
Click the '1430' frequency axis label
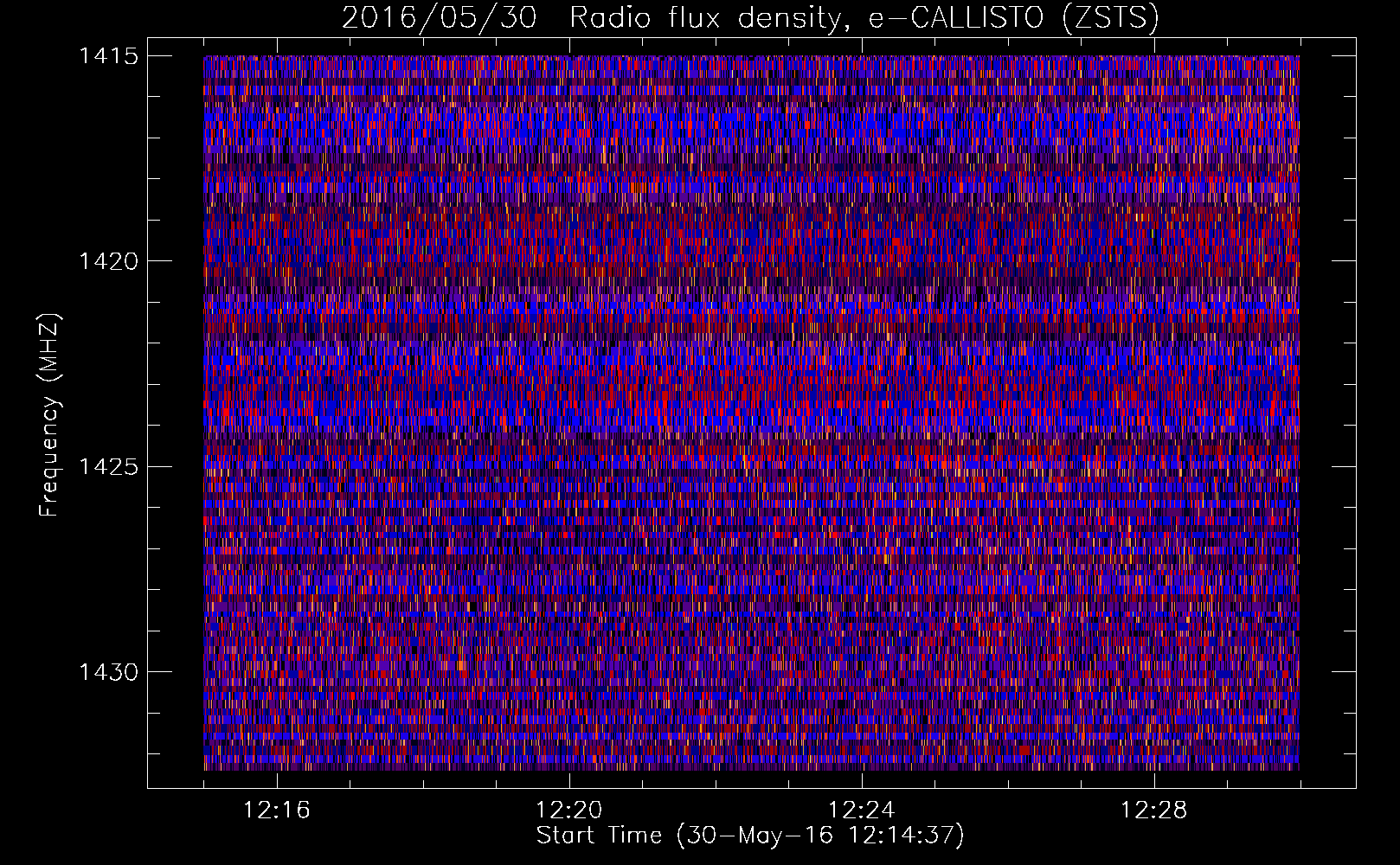click(x=109, y=672)
